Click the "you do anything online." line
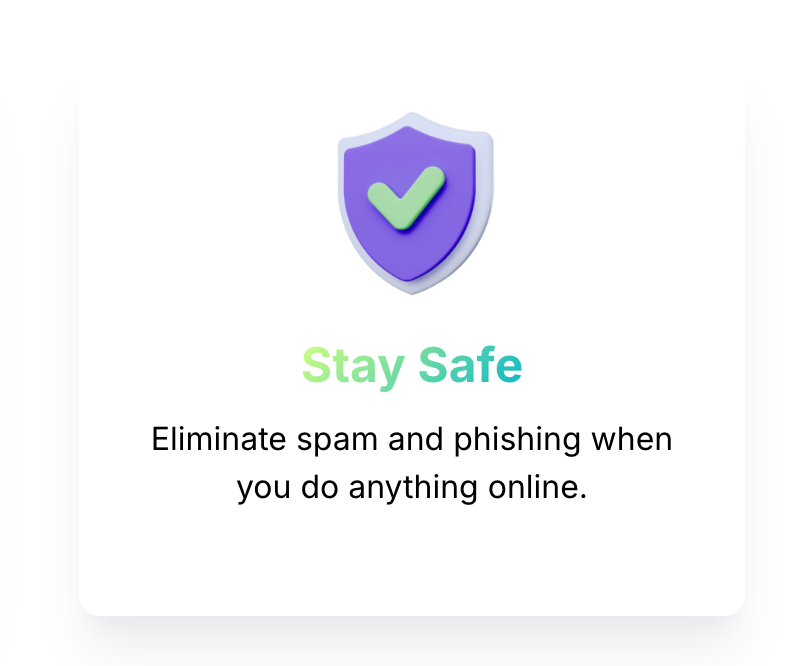Viewport: 786px width, 666px height. pos(412,488)
